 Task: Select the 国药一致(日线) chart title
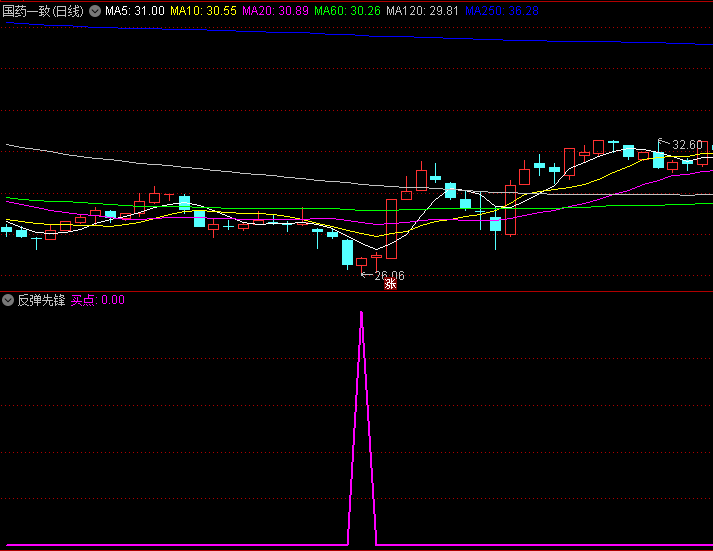tap(43, 11)
